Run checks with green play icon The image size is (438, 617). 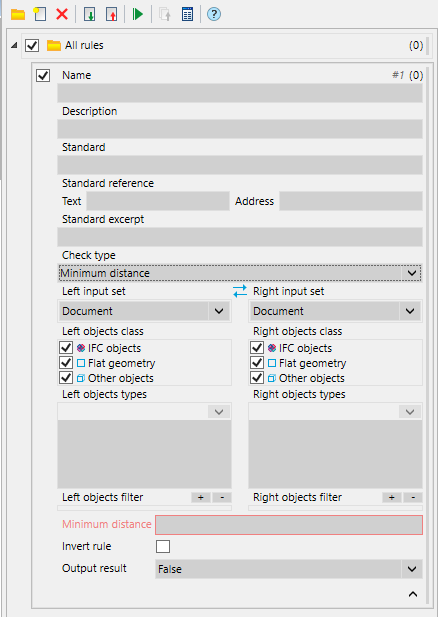click(x=138, y=15)
